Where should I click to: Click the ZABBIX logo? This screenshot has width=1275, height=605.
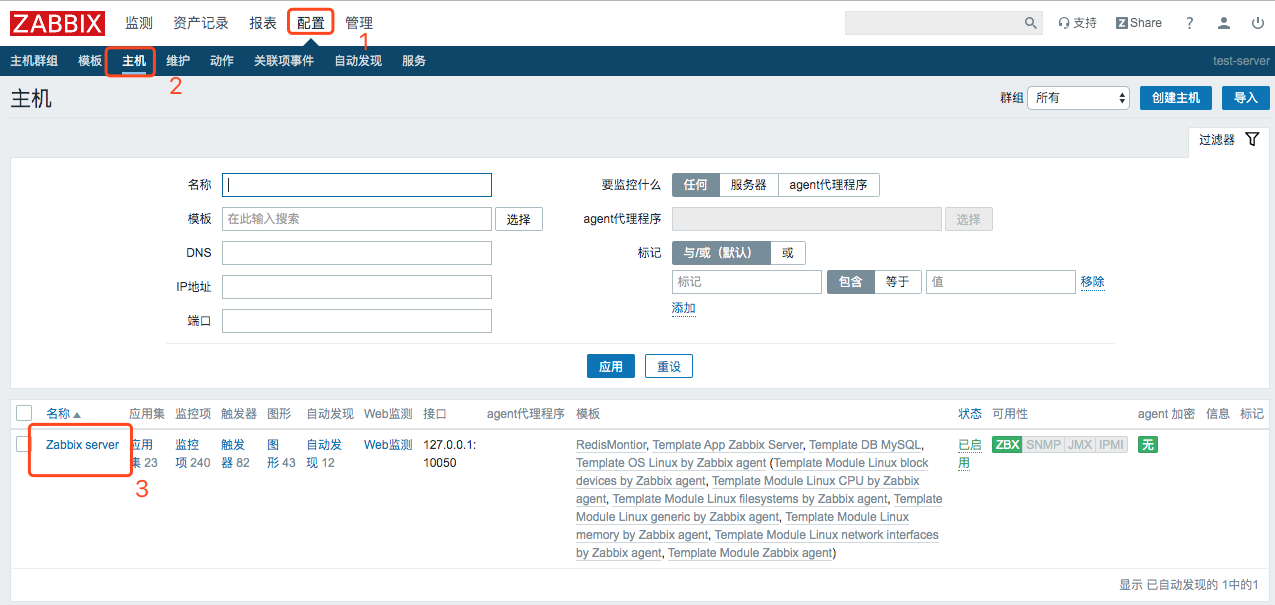tap(59, 22)
